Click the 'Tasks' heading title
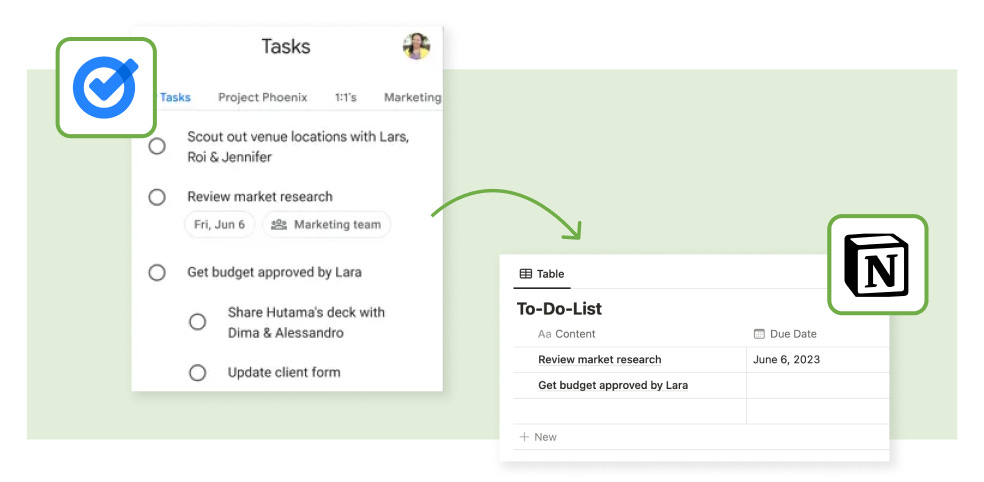This screenshot has width=984, height=482. coord(286,46)
